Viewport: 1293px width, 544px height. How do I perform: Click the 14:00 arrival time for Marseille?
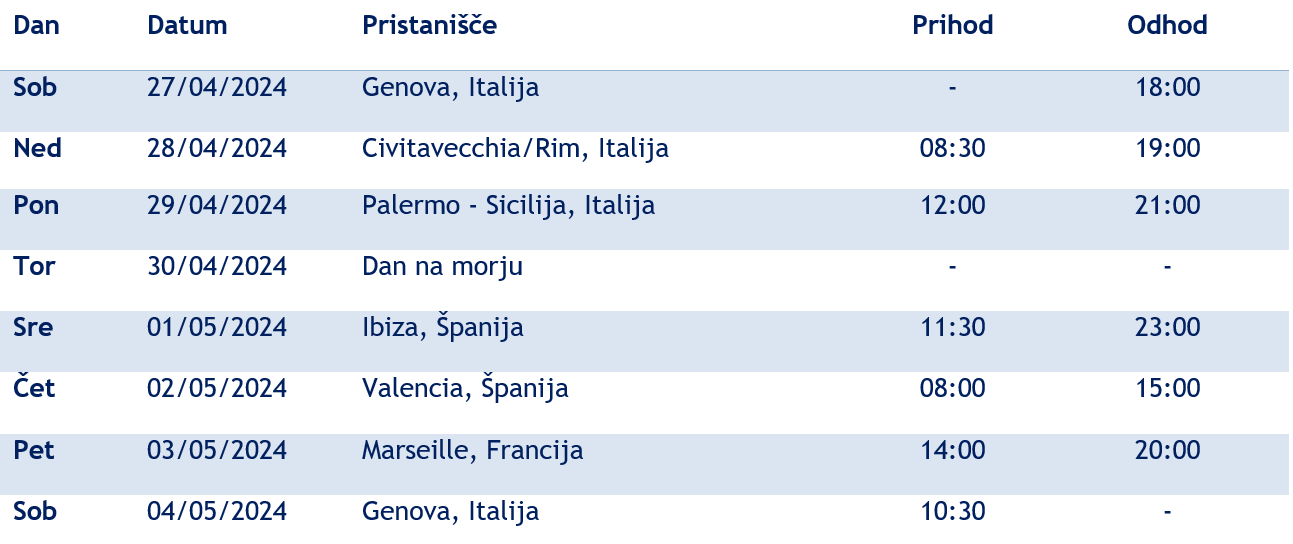point(952,451)
